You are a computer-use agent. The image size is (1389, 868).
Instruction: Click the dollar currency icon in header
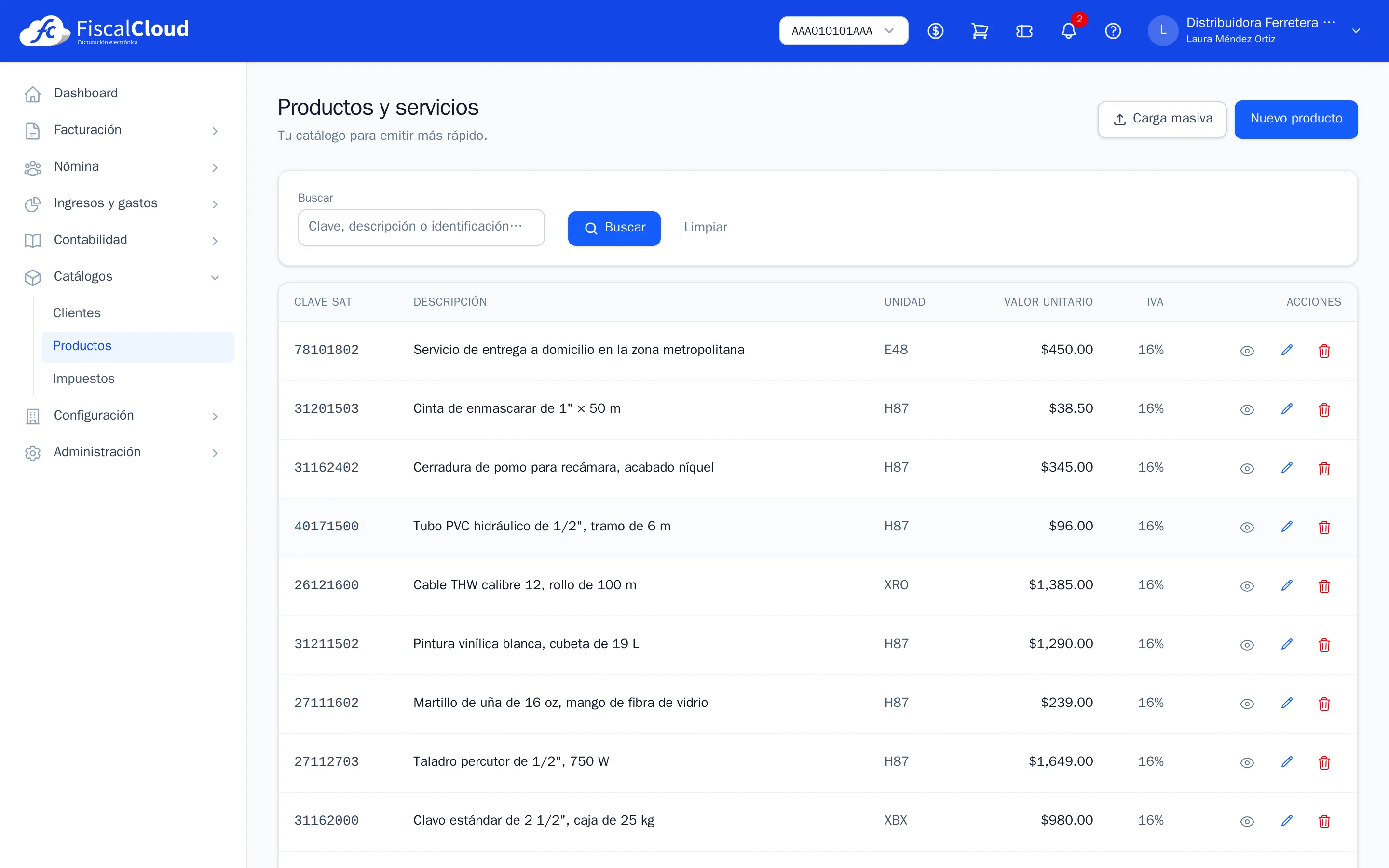point(936,31)
